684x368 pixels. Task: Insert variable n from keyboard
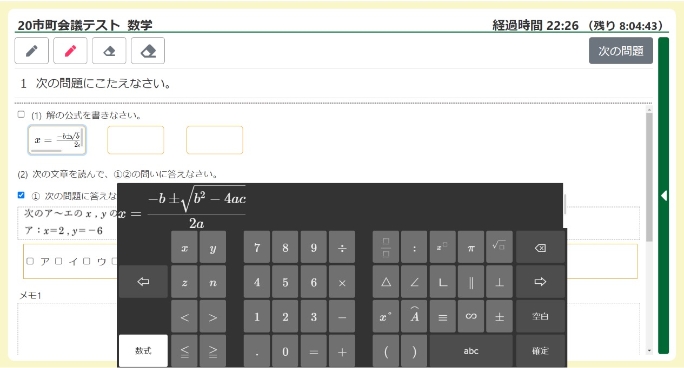(x=213, y=282)
